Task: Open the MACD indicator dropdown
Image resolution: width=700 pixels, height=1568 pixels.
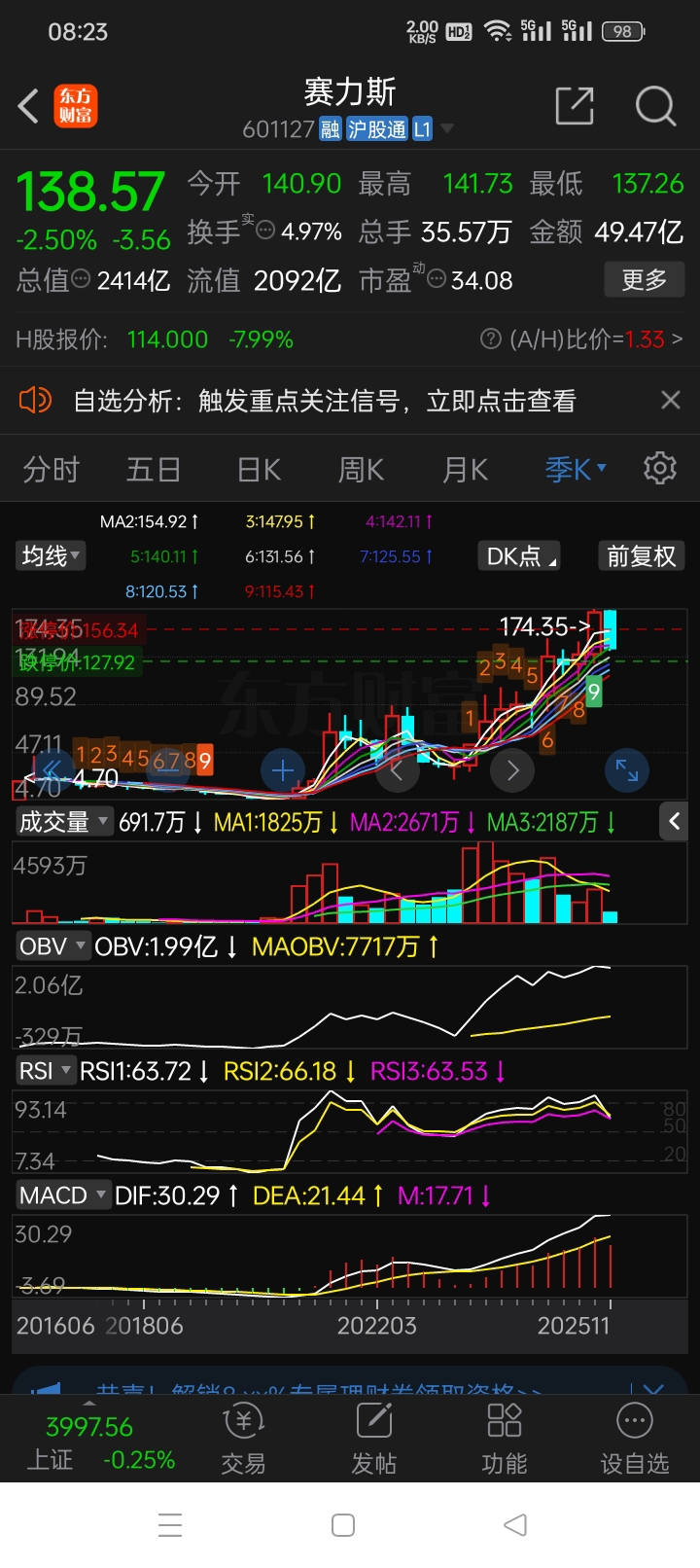Action: tap(62, 1195)
